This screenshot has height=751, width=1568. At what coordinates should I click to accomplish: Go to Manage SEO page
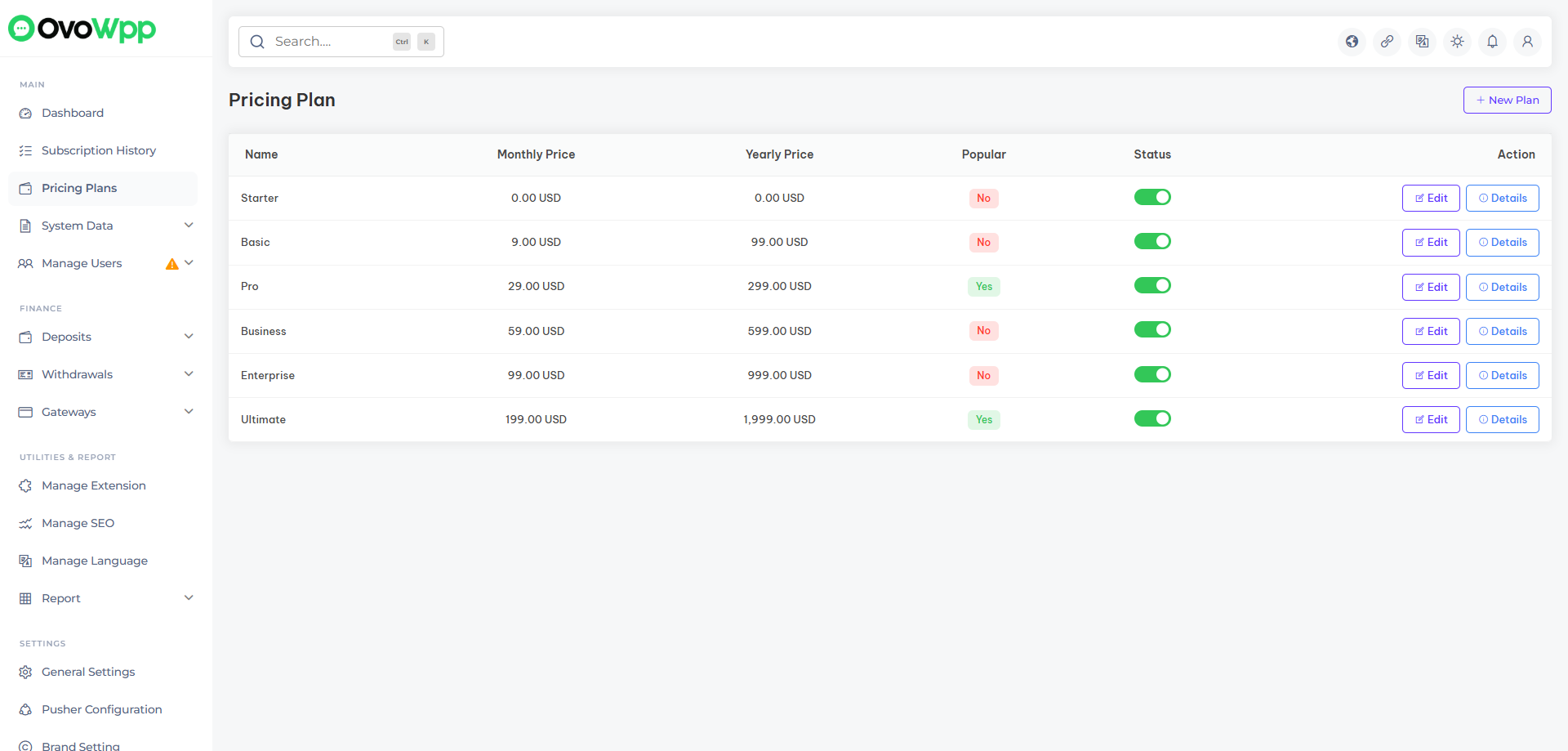[78, 523]
